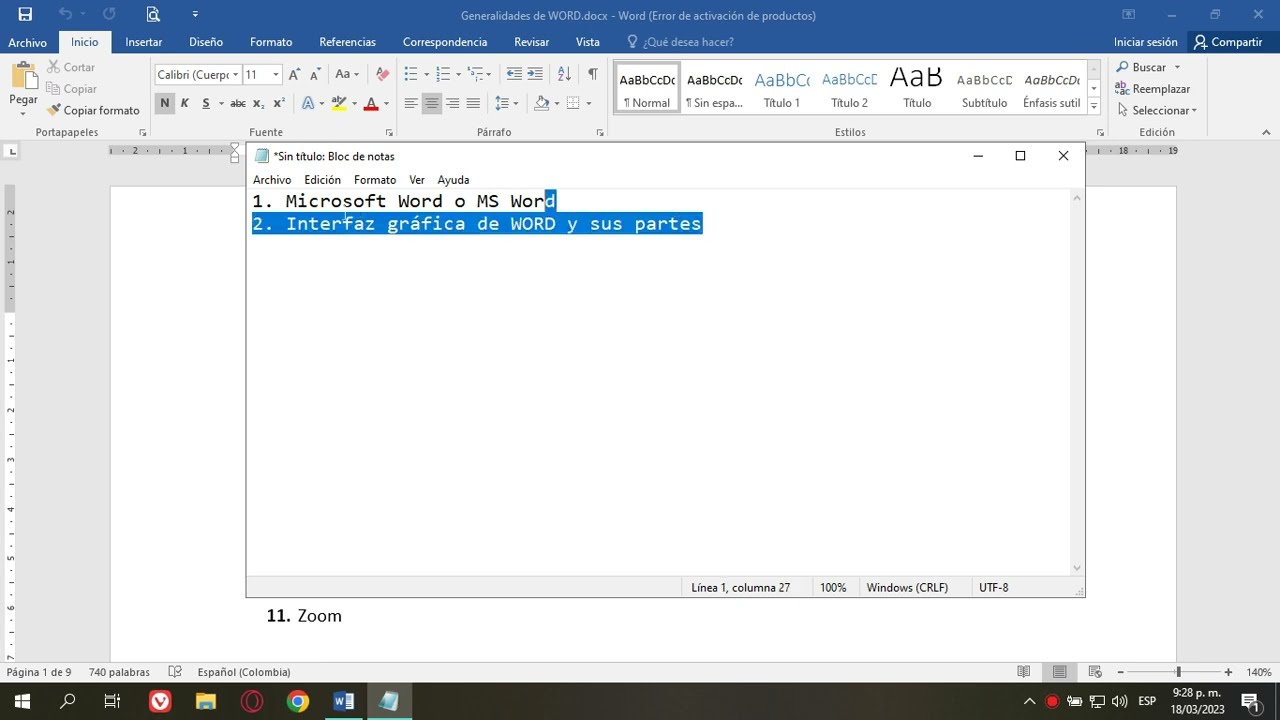The height and width of the screenshot is (720, 1280).
Task: Switch to print layout view in status bar
Action: click(1059, 672)
